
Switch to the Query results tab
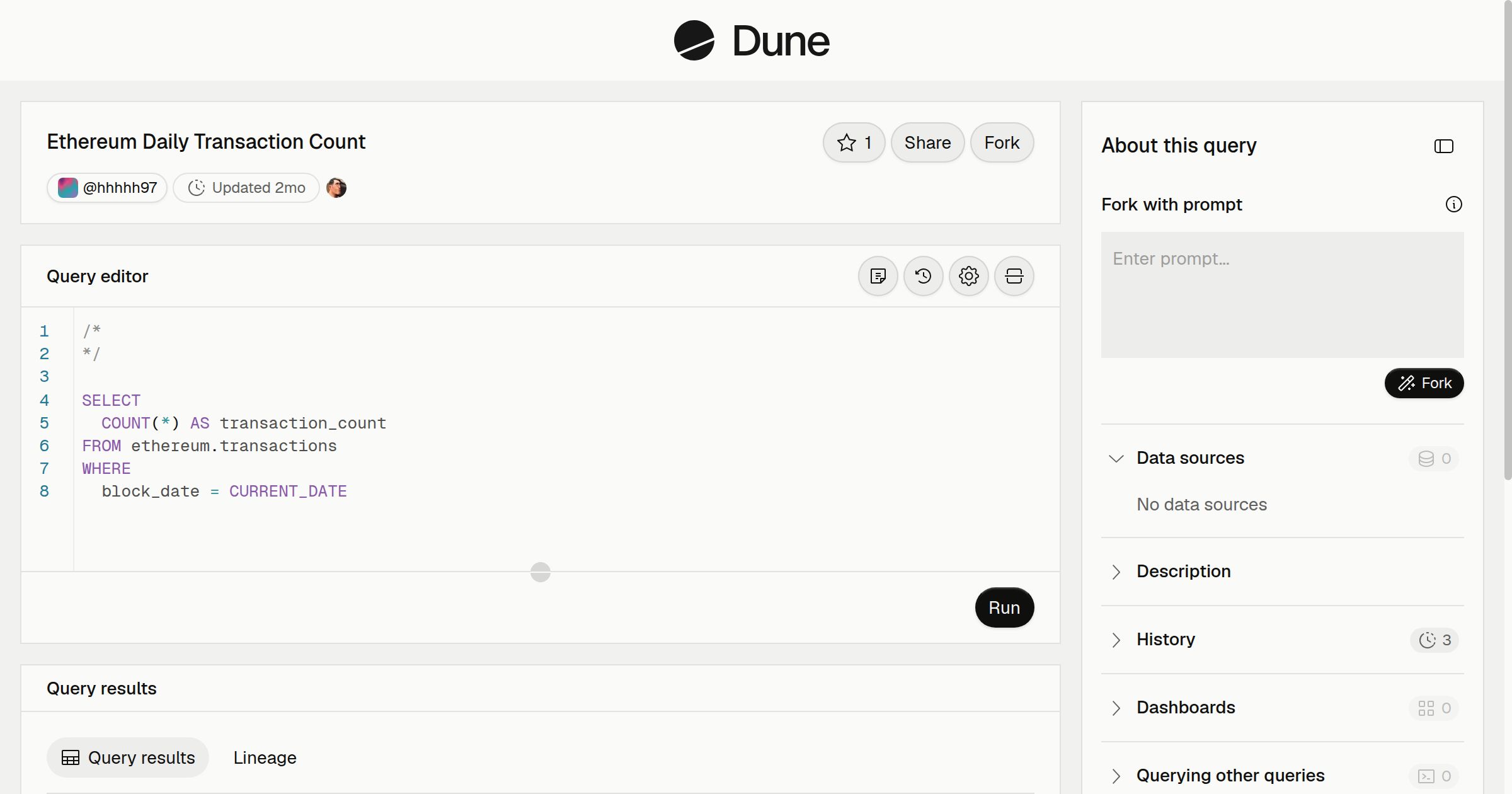[x=128, y=757]
